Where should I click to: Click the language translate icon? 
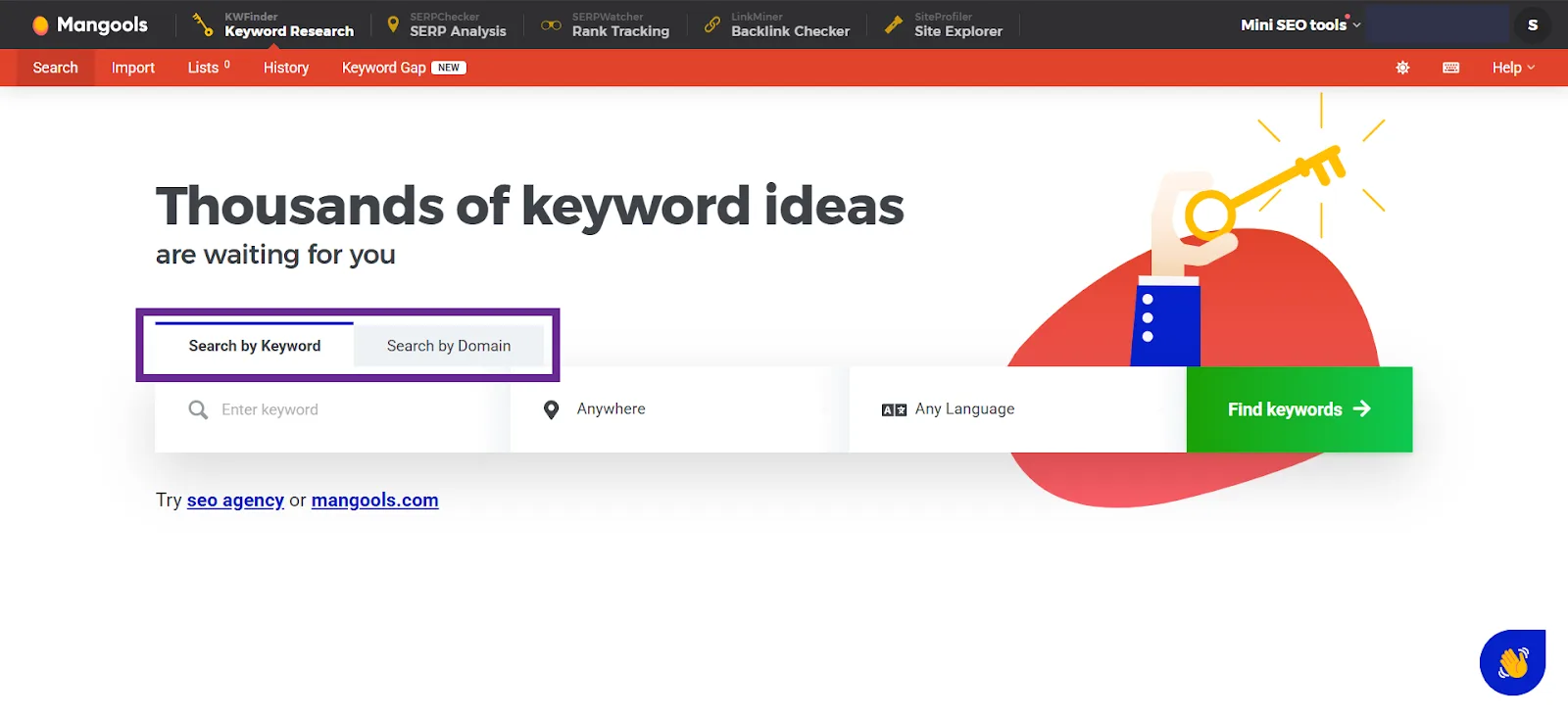click(x=894, y=410)
